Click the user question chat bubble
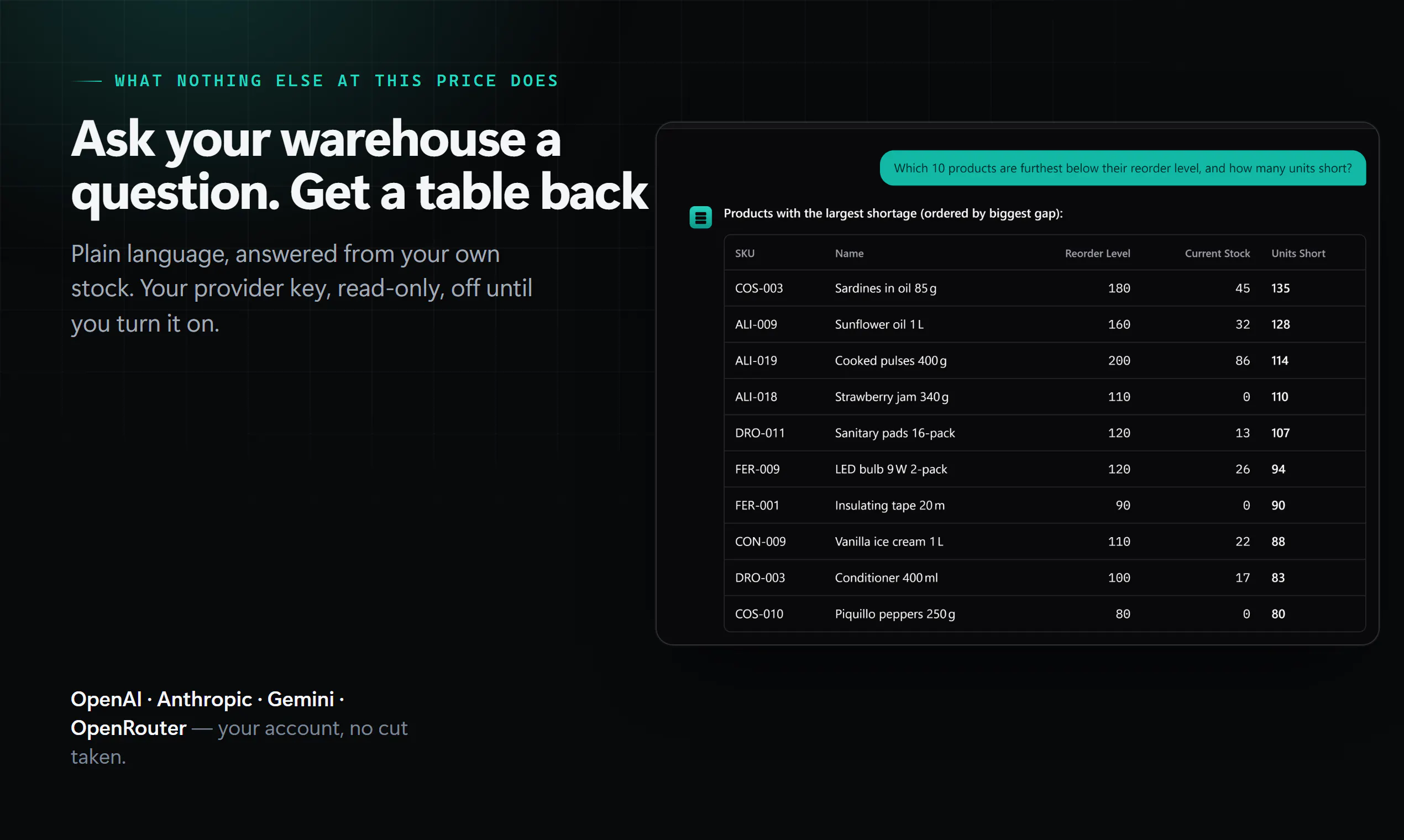Image resolution: width=1404 pixels, height=840 pixels. coord(1123,168)
